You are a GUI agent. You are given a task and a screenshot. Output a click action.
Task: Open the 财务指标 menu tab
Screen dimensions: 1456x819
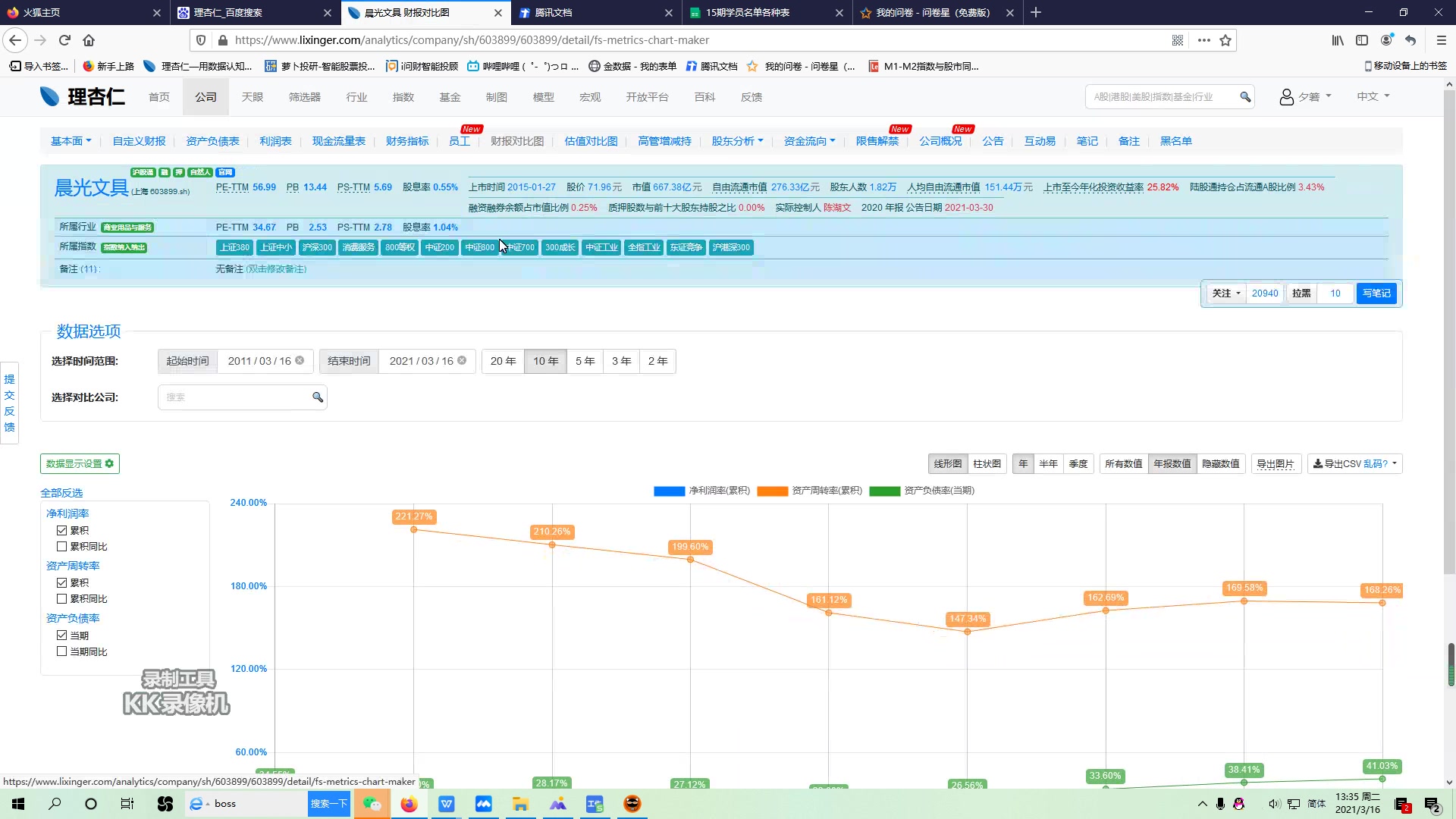407,141
